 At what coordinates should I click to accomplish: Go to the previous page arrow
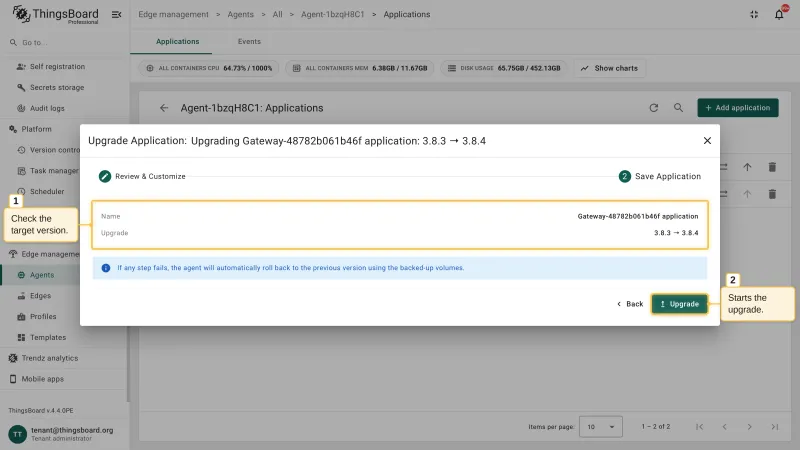point(724,427)
